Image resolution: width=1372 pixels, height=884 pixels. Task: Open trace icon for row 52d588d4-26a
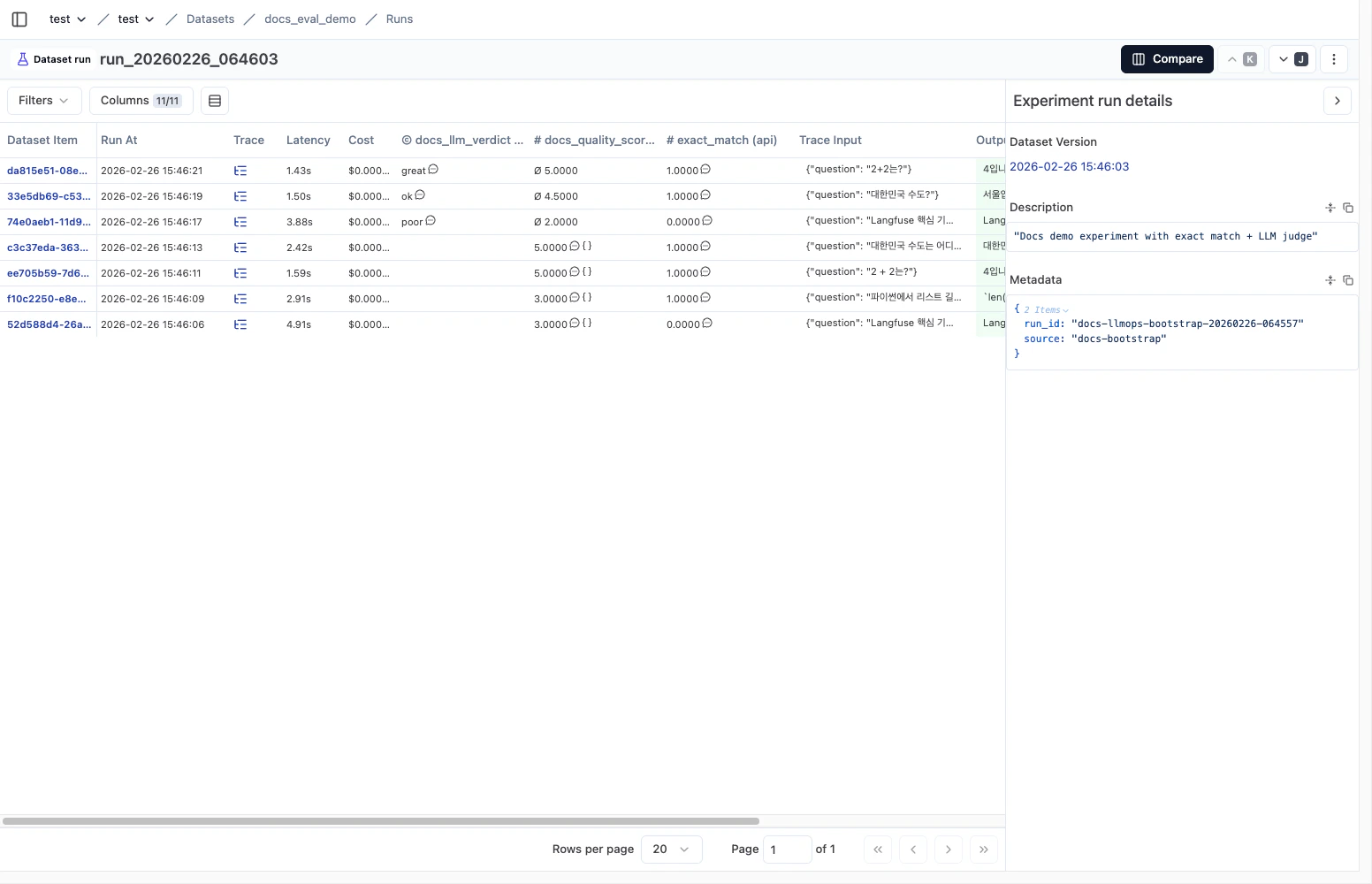(240, 324)
